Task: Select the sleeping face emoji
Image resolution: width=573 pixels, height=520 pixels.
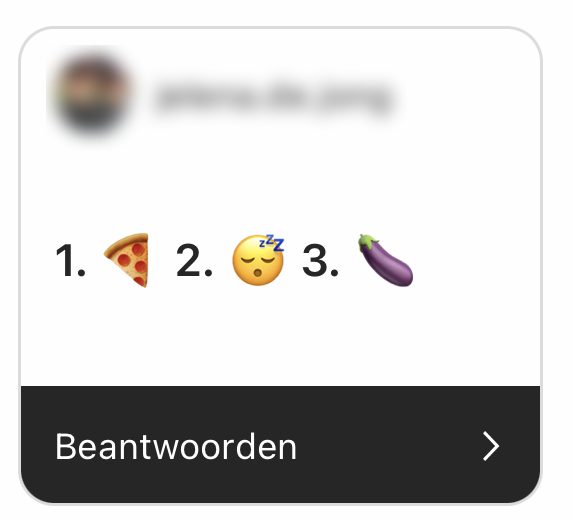Action: (x=258, y=260)
